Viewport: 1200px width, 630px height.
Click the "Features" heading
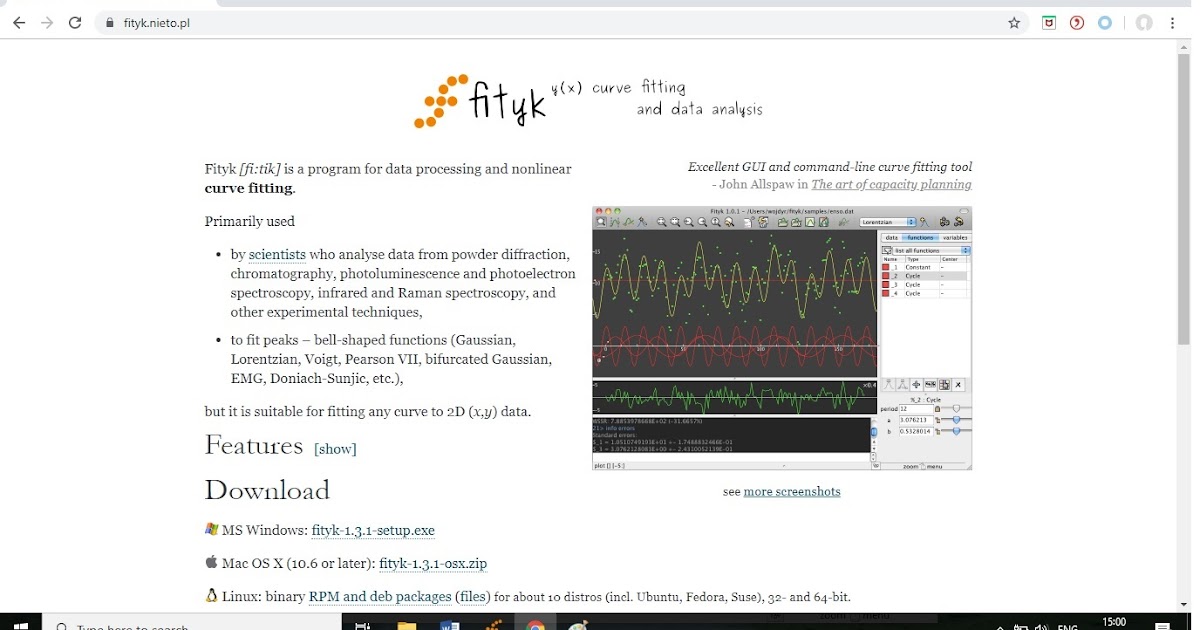click(x=254, y=445)
